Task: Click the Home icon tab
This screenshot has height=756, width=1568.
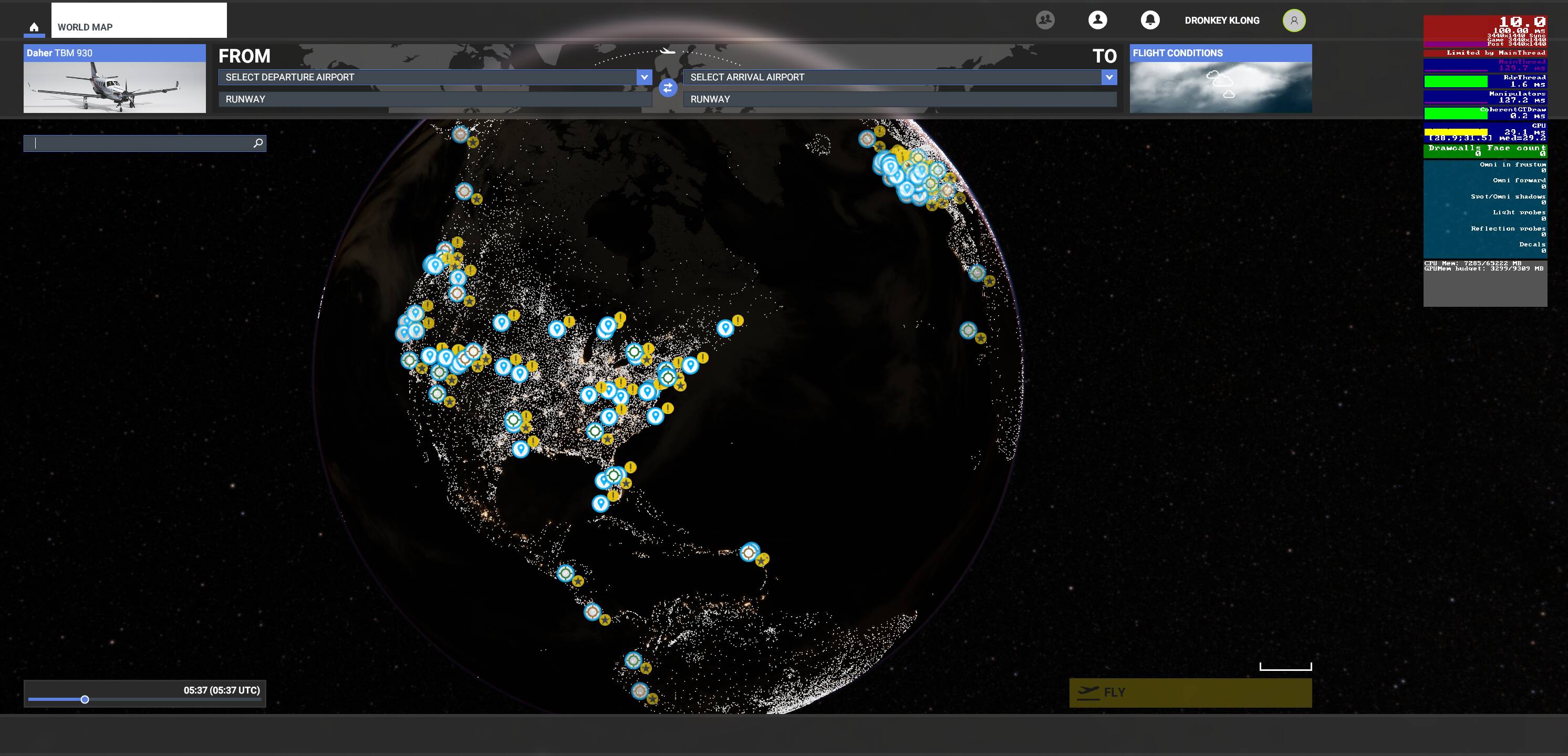Action: click(x=34, y=27)
